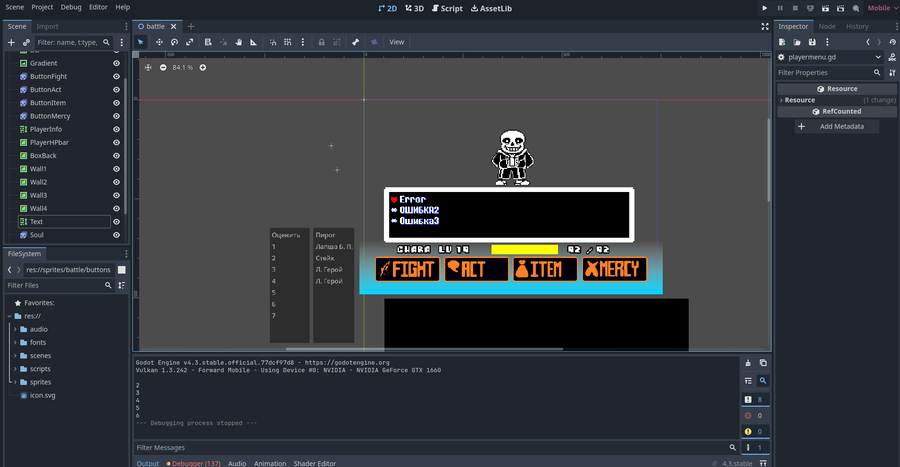Open the viewport View menu
The image size is (900, 467).
click(397, 42)
